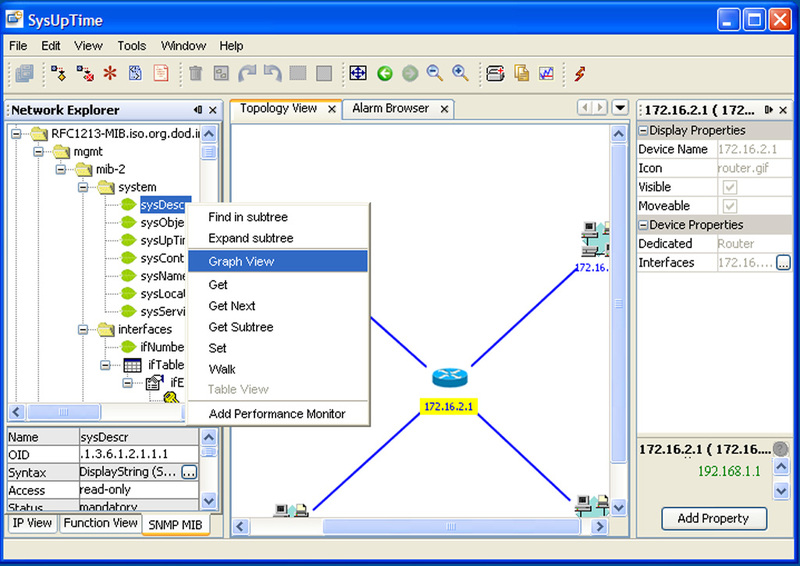
Task: Click the grayed forward arrow icon
Action: point(410,74)
